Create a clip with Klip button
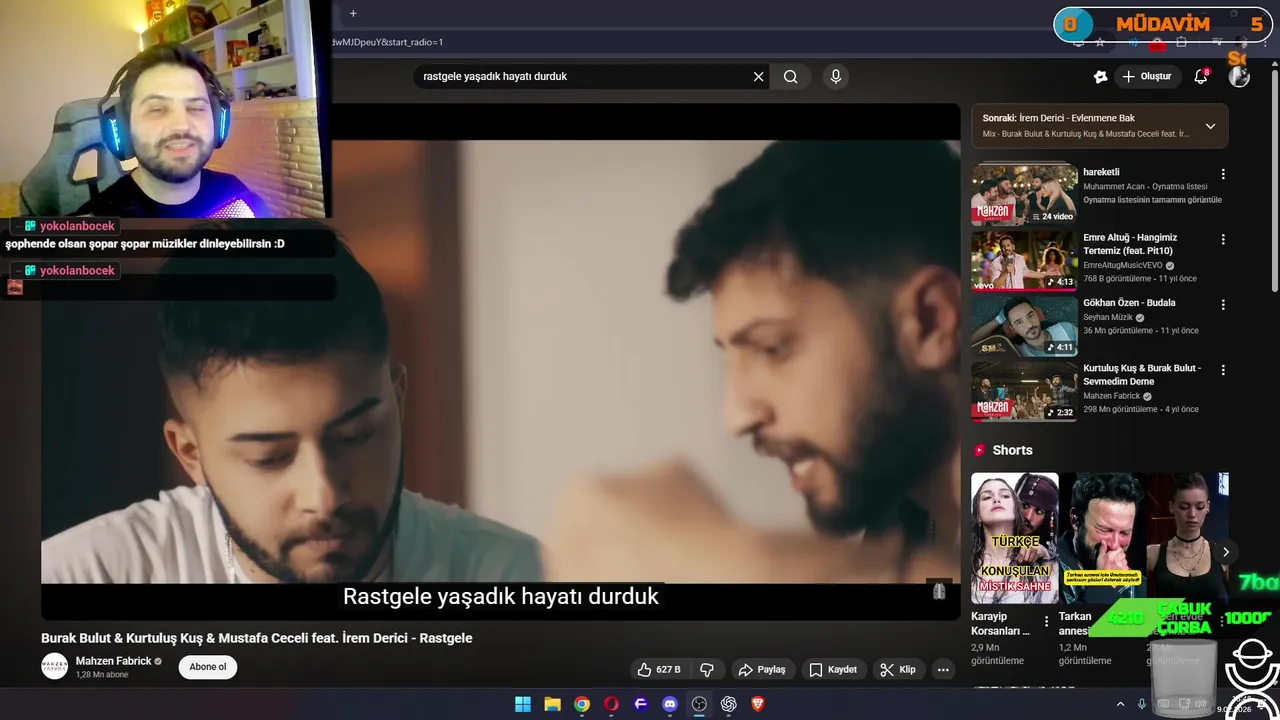 898,670
